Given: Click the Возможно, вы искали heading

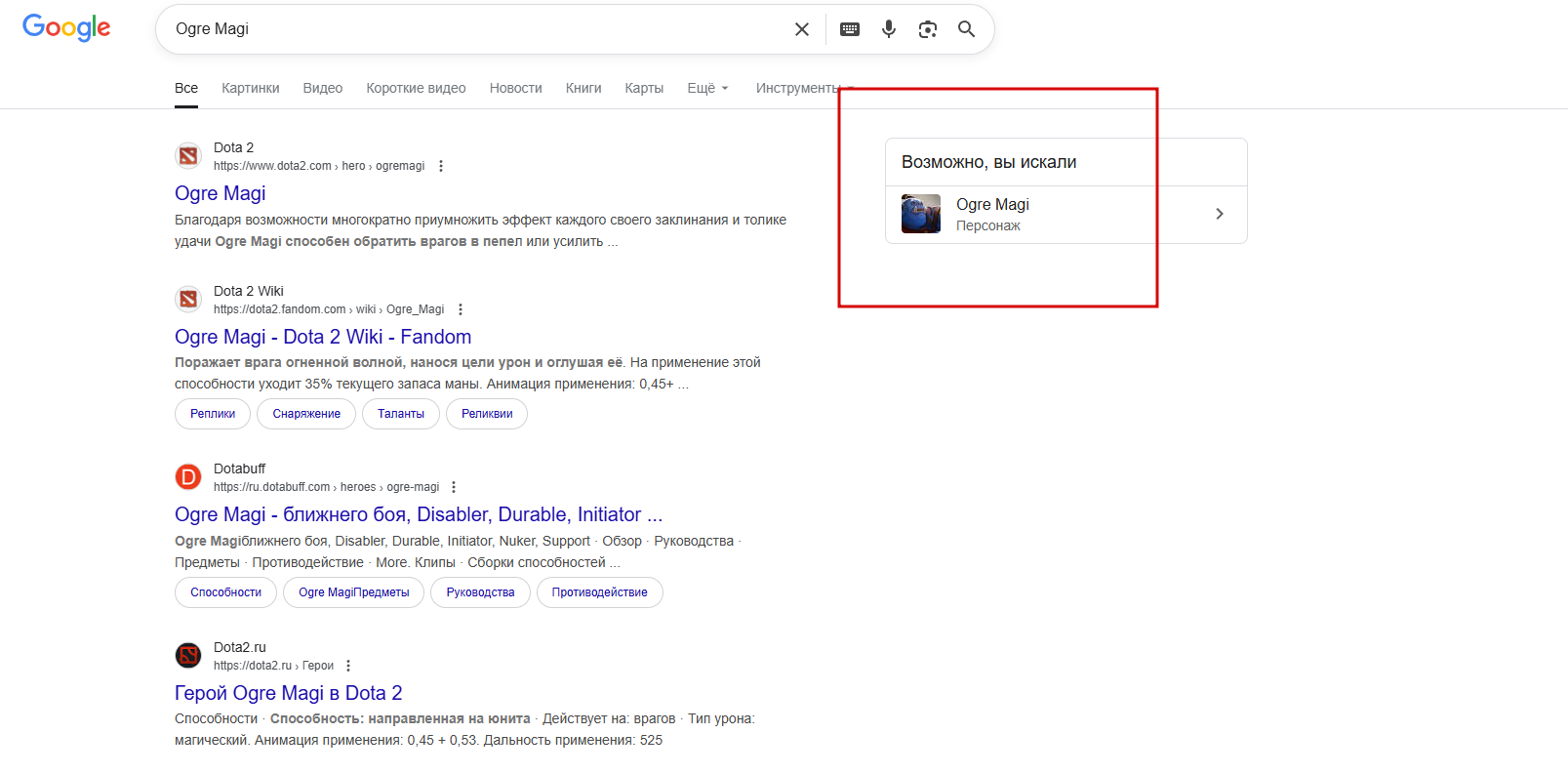Looking at the screenshot, I should click(989, 162).
